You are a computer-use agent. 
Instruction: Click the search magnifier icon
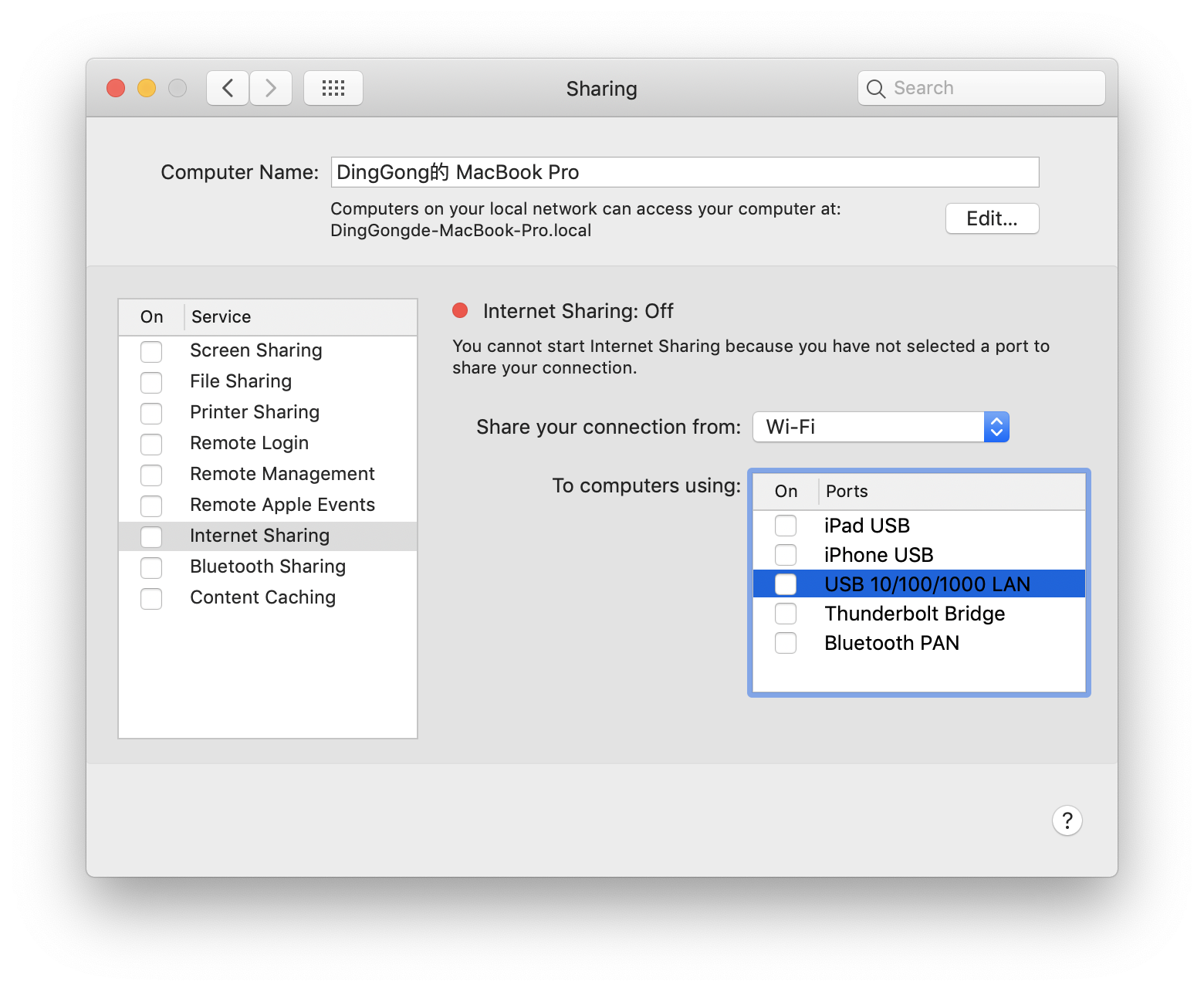[x=875, y=89]
